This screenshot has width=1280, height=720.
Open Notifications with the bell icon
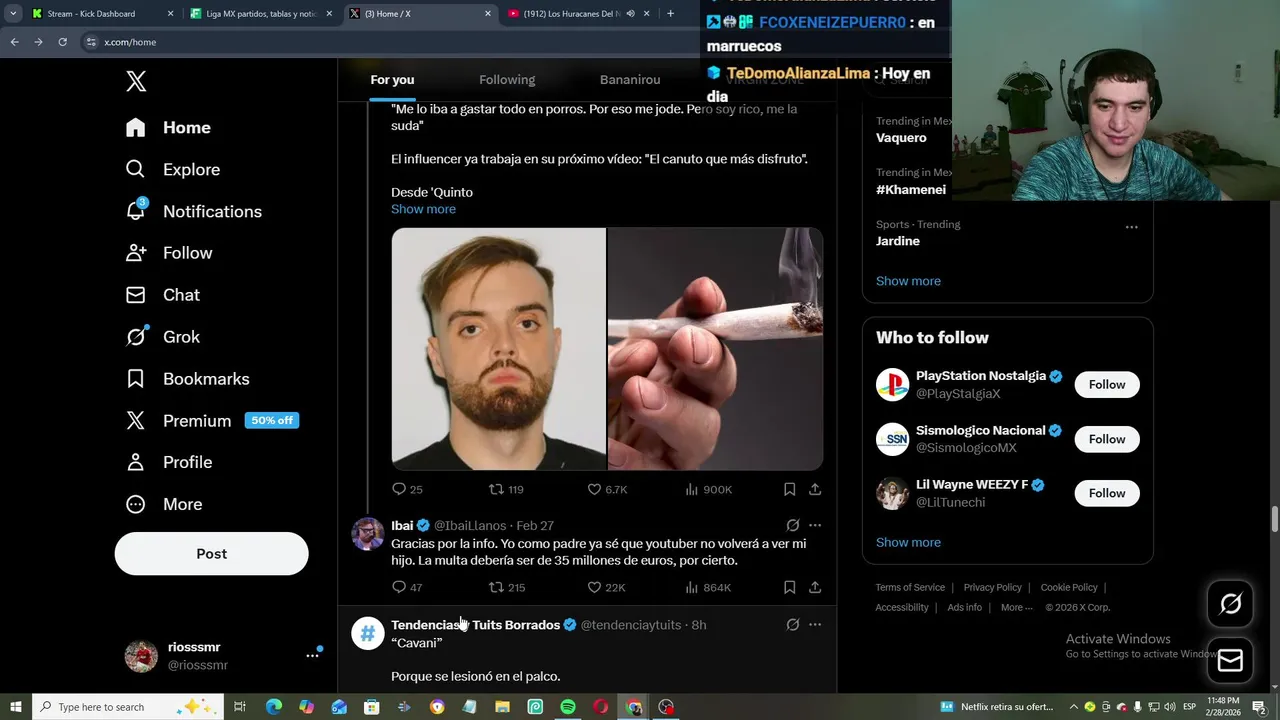(193, 211)
